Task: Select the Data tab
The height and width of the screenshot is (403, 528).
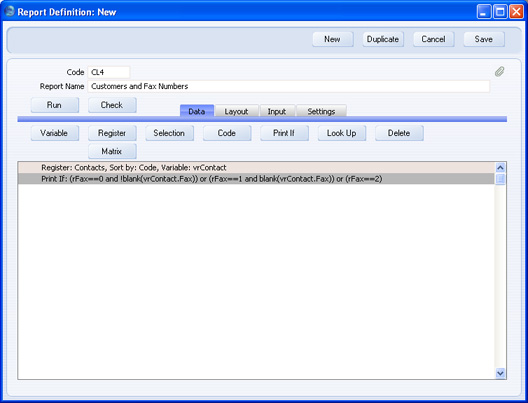Action: point(197,111)
